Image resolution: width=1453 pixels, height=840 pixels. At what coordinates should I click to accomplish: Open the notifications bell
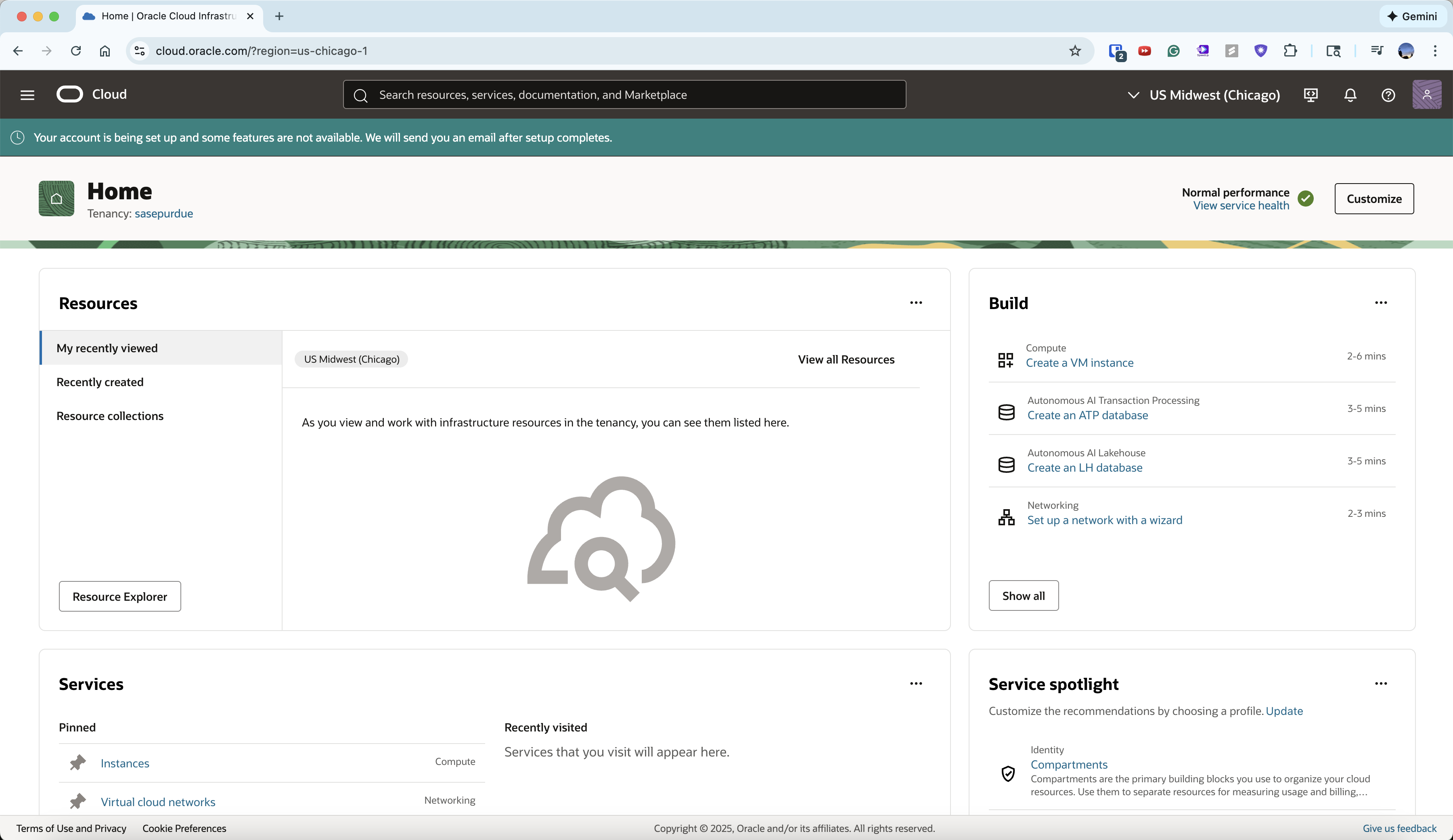tap(1350, 95)
